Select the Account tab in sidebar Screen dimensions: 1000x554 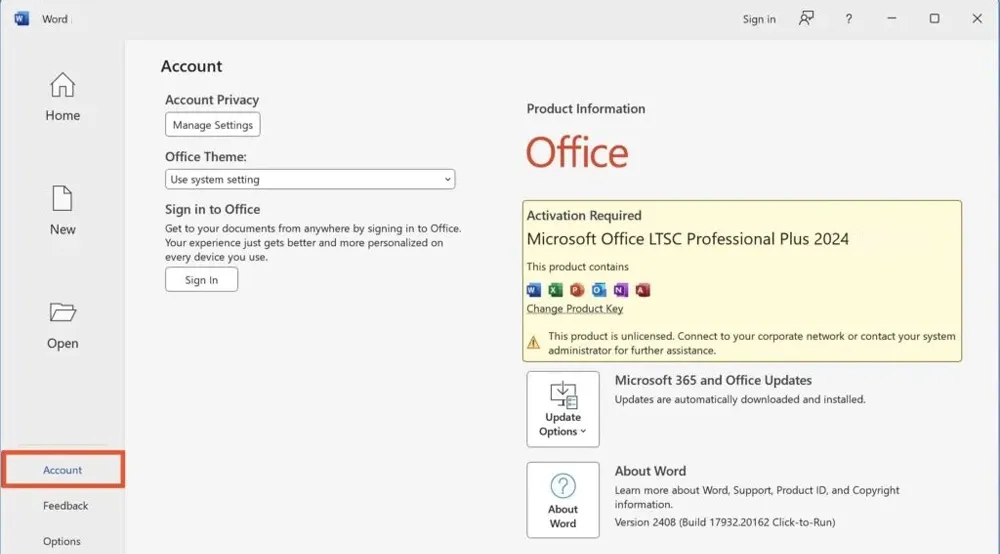(x=62, y=470)
